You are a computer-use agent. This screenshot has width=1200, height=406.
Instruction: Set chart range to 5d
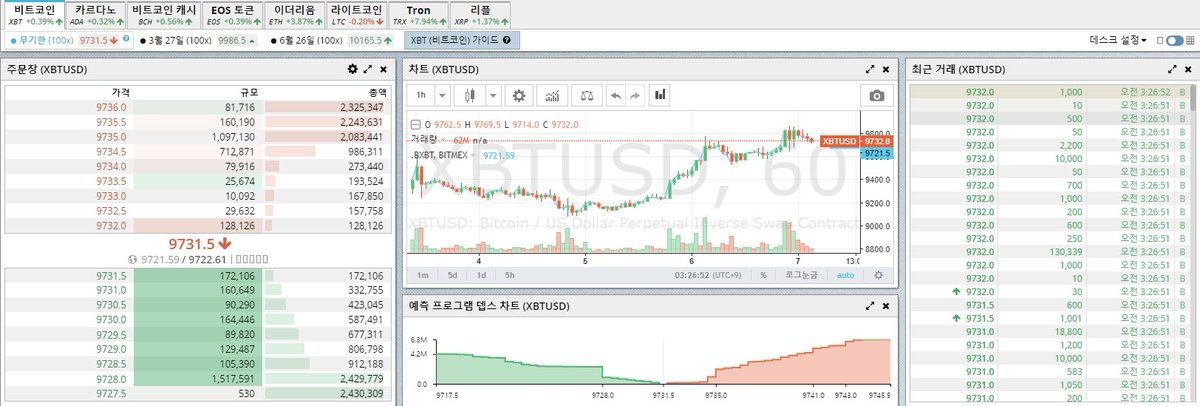point(452,274)
